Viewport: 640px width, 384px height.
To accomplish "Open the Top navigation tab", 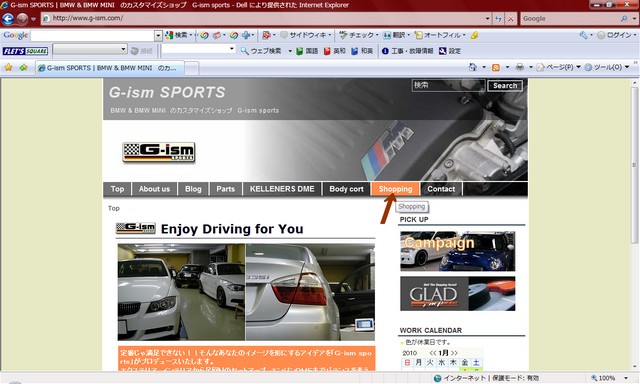I will point(117,189).
